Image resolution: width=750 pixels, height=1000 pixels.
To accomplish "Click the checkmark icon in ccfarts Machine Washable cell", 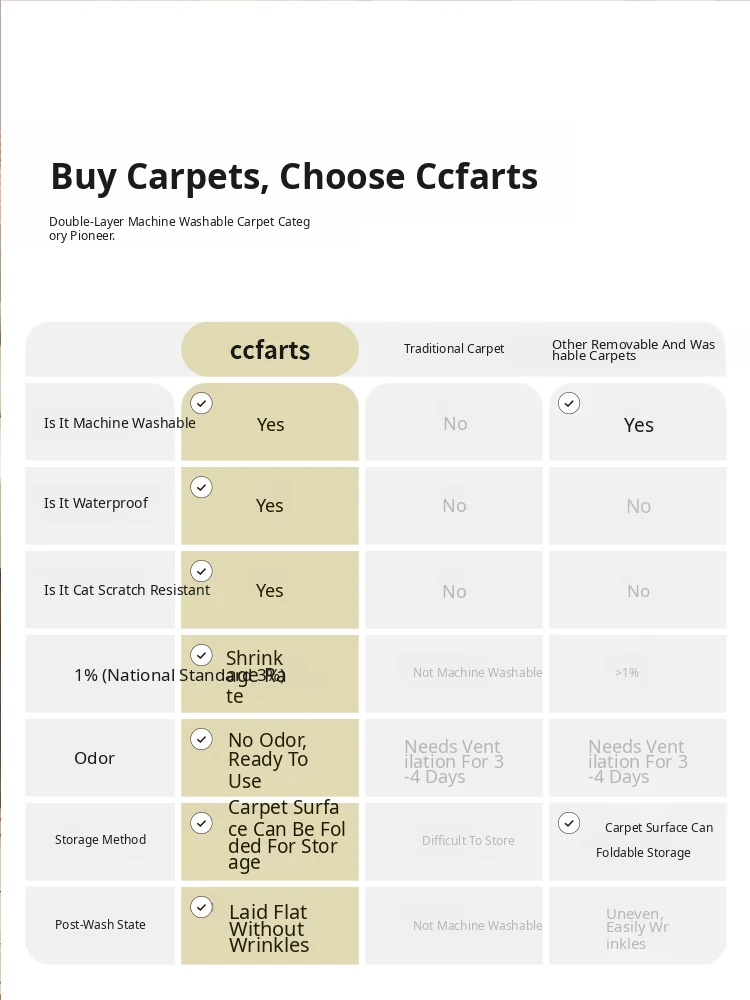I will 202,403.
